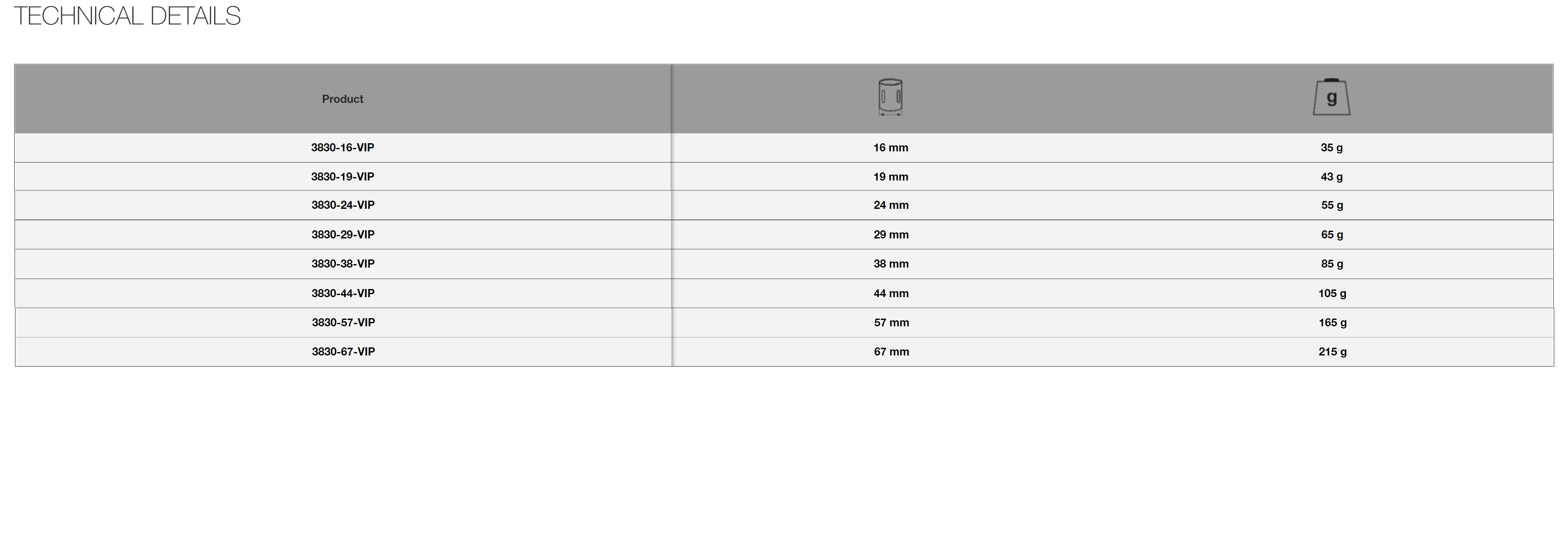Screen dimensions: 1568x554
Task: Click the Product column header
Action: coord(342,99)
